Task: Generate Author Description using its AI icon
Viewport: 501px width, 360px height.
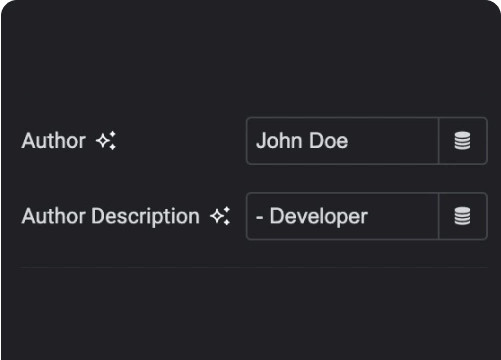Action: click(x=220, y=216)
